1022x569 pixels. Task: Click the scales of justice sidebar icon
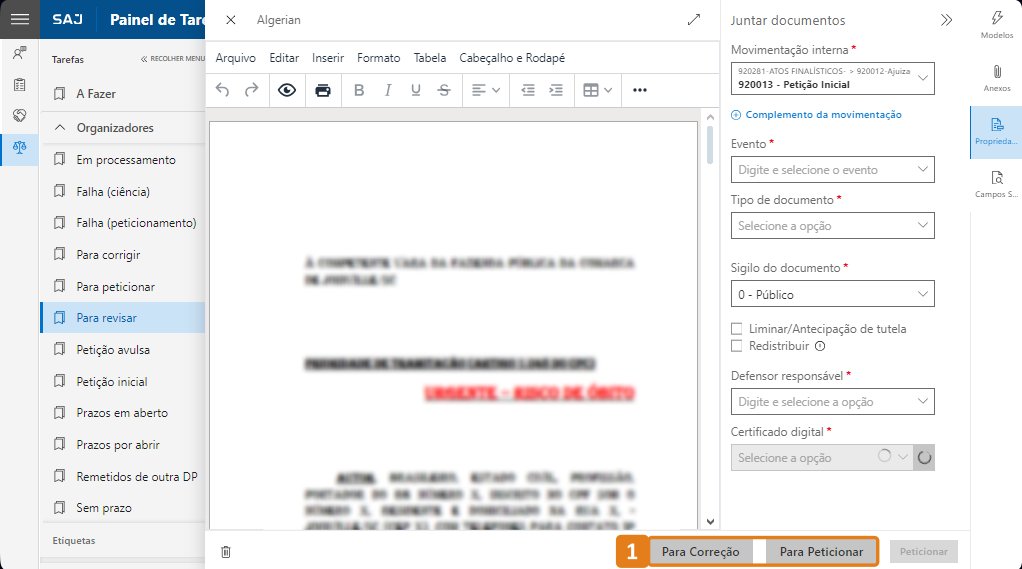tap(20, 147)
